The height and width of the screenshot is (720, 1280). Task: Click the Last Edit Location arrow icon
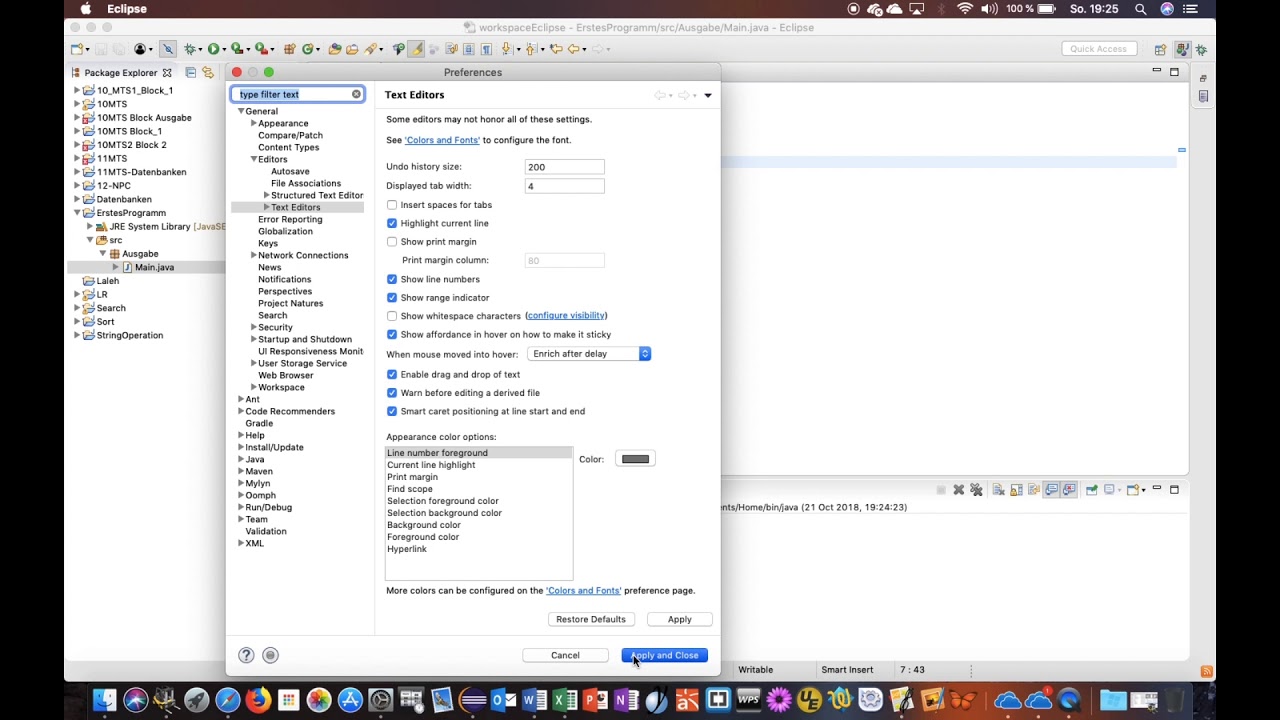[554, 49]
